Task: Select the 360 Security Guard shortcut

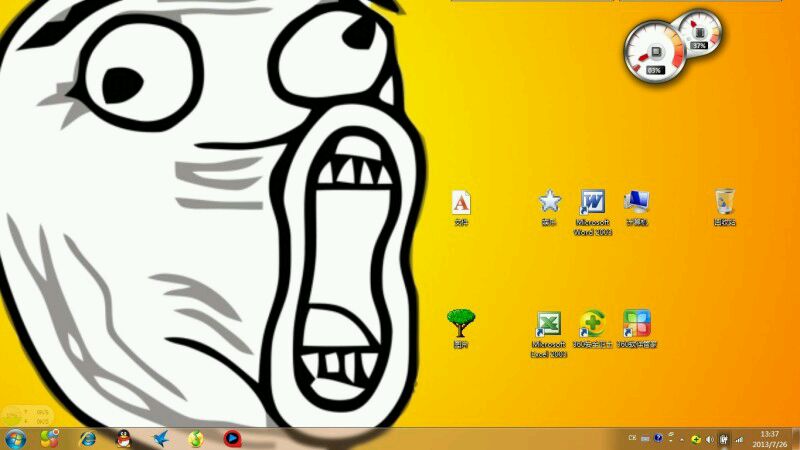Action: click(x=592, y=330)
